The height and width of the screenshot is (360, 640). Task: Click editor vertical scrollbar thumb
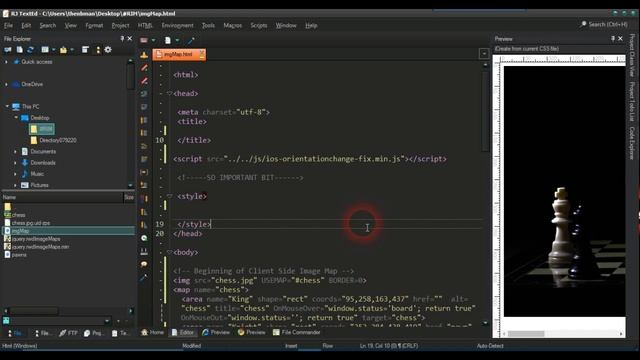485,111
